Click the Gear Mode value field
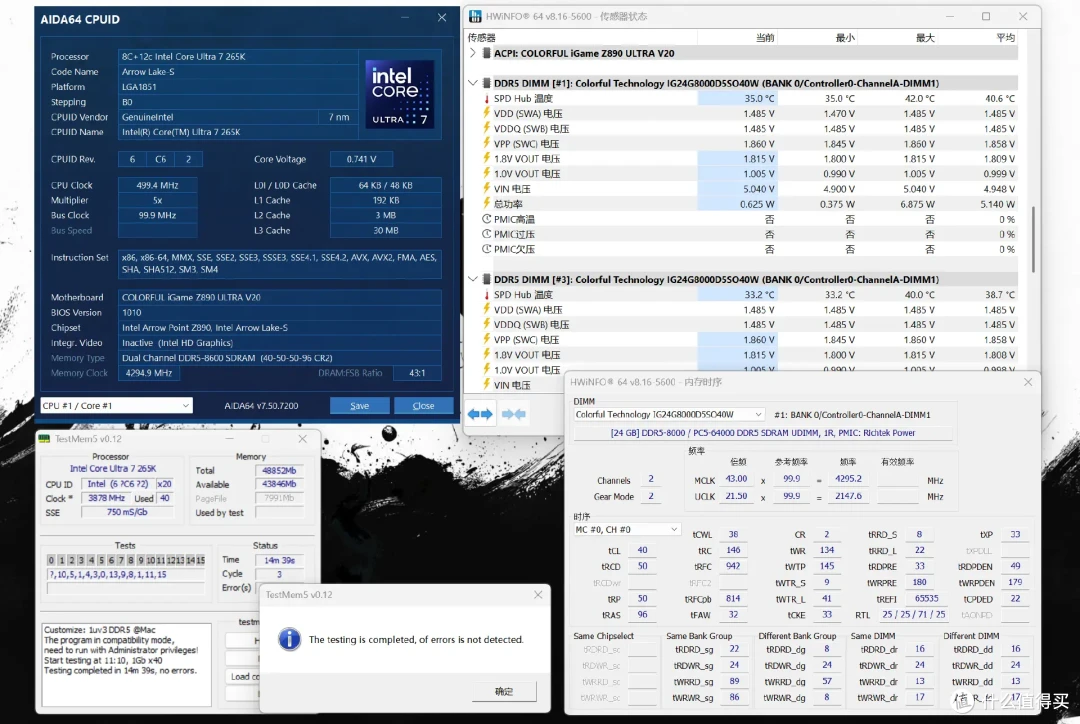This screenshot has height=724, width=1080. point(651,496)
